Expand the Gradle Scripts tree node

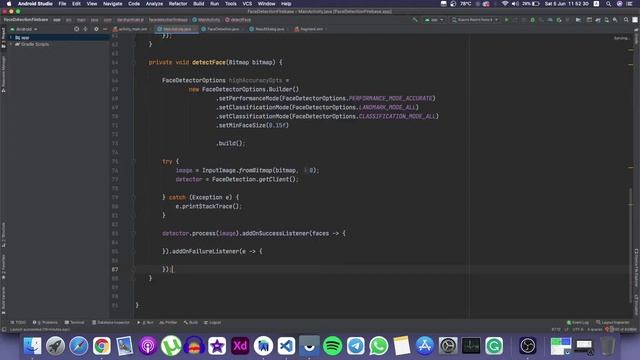(x=11, y=44)
